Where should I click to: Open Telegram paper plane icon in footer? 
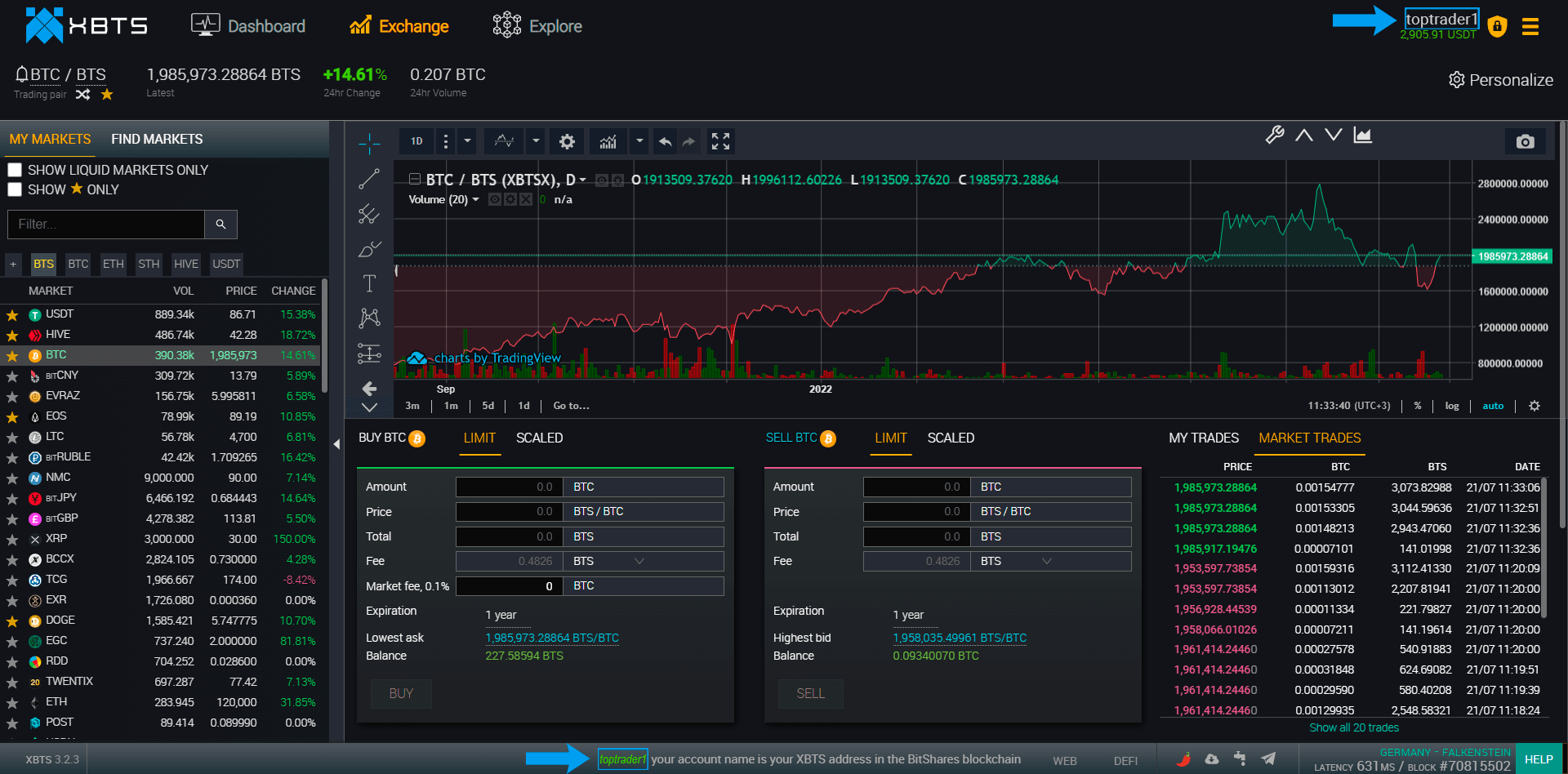pos(1268,759)
